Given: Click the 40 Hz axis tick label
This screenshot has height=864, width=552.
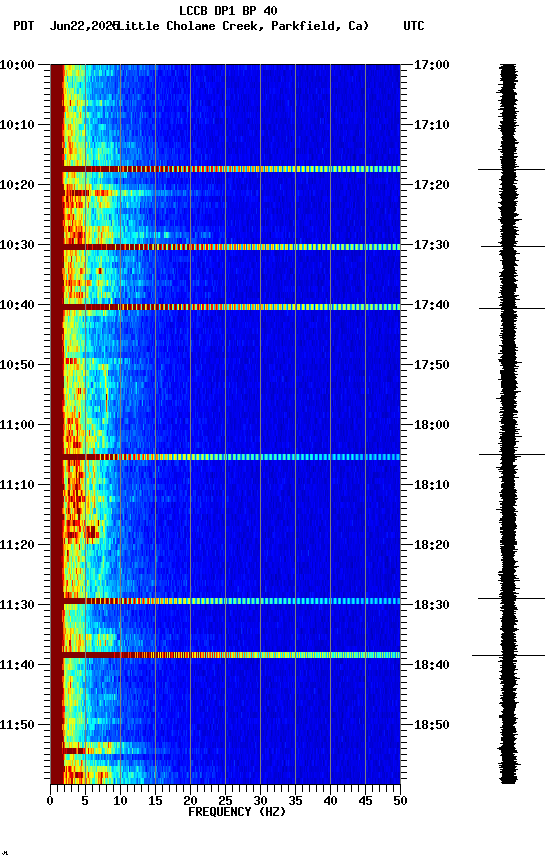Looking at the screenshot, I should click(330, 801).
